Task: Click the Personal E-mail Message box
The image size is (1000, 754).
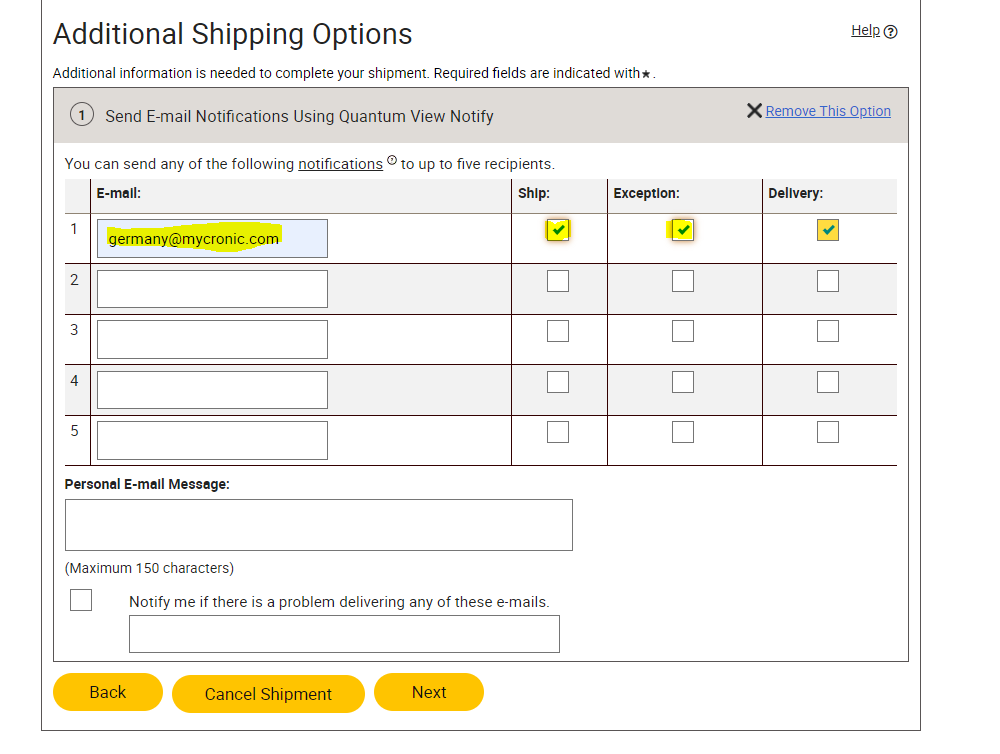Action: [x=318, y=525]
